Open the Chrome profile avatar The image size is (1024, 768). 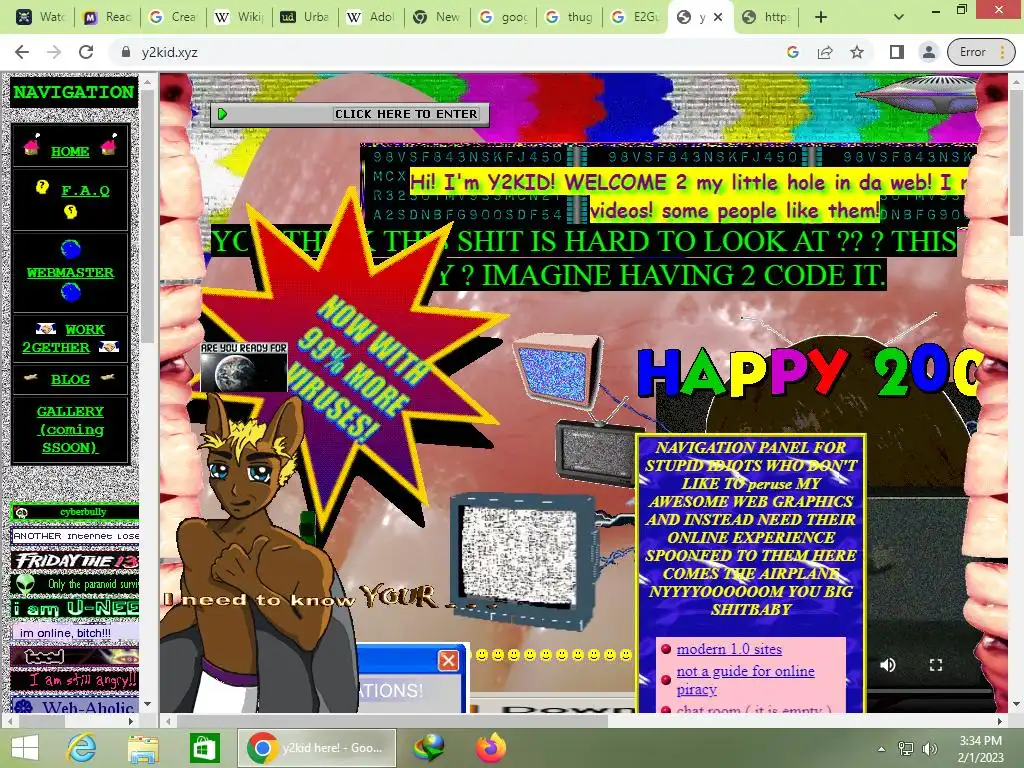click(x=928, y=52)
